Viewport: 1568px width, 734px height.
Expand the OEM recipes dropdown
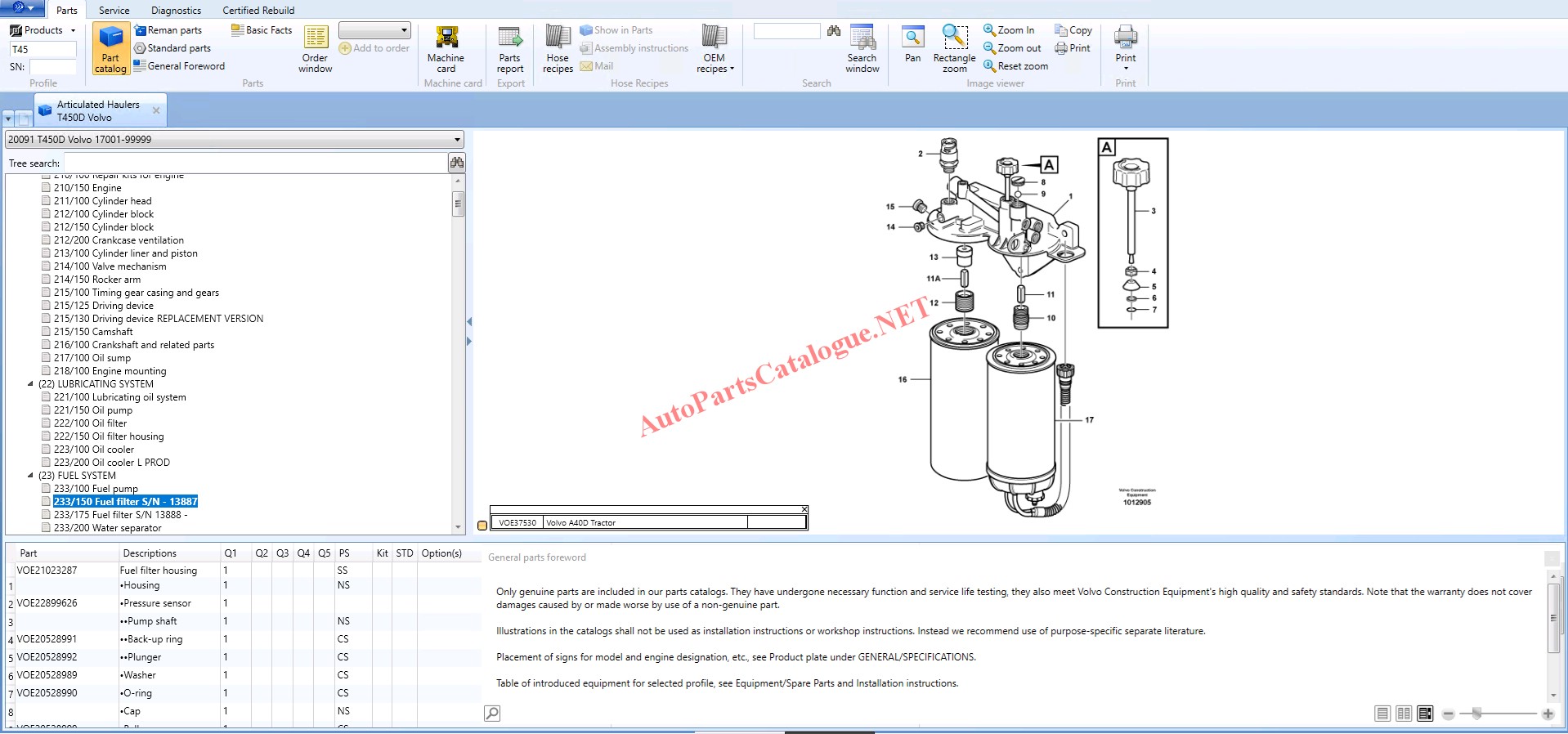click(x=715, y=51)
